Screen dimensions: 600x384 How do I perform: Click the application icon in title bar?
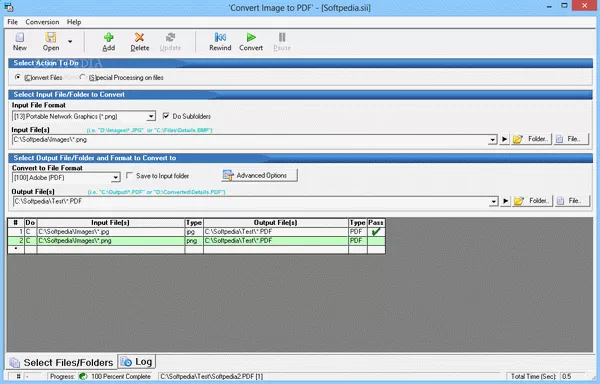click(x=8, y=7)
